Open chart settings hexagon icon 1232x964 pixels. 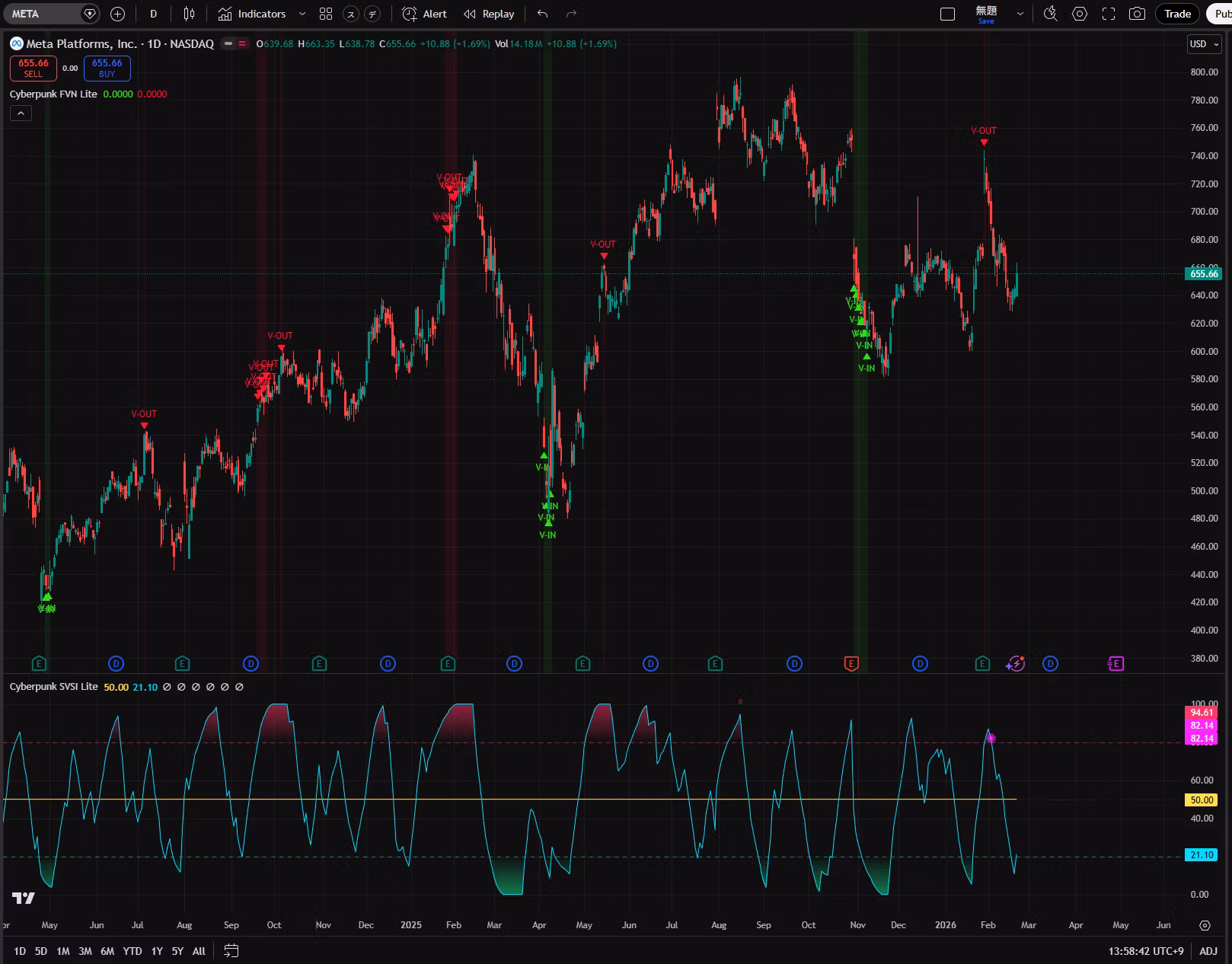[x=1080, y=14]
